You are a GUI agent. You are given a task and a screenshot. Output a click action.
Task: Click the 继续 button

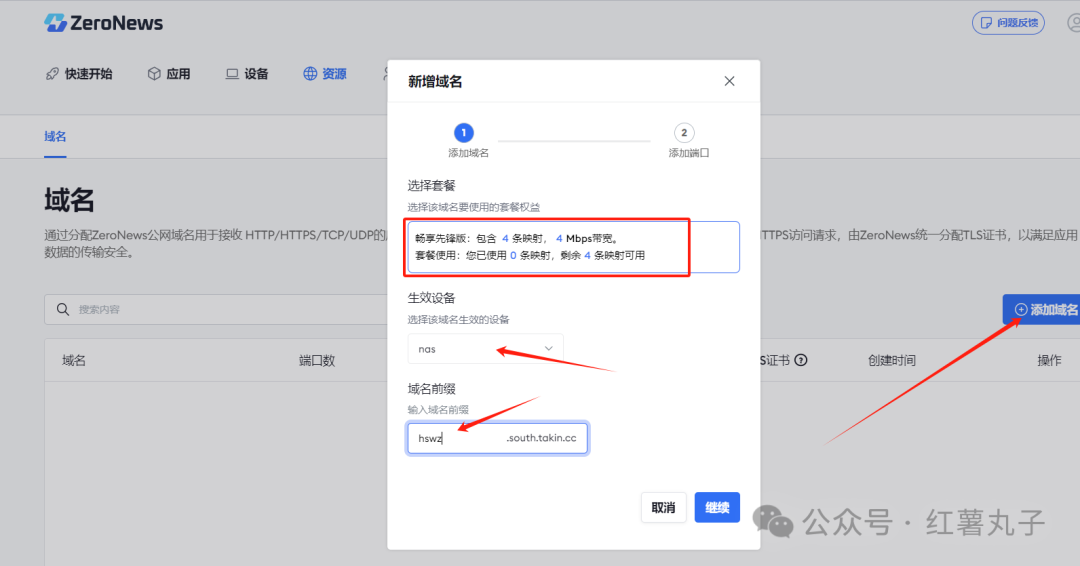[717, 507]
